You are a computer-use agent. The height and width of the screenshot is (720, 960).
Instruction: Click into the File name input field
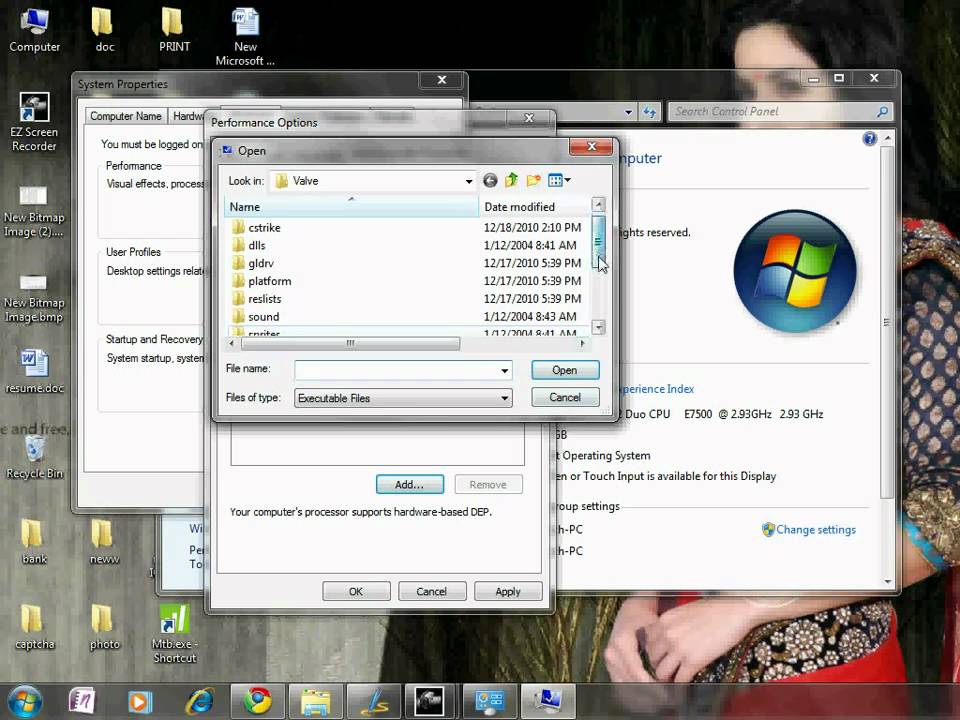click(x=397, y=370)
